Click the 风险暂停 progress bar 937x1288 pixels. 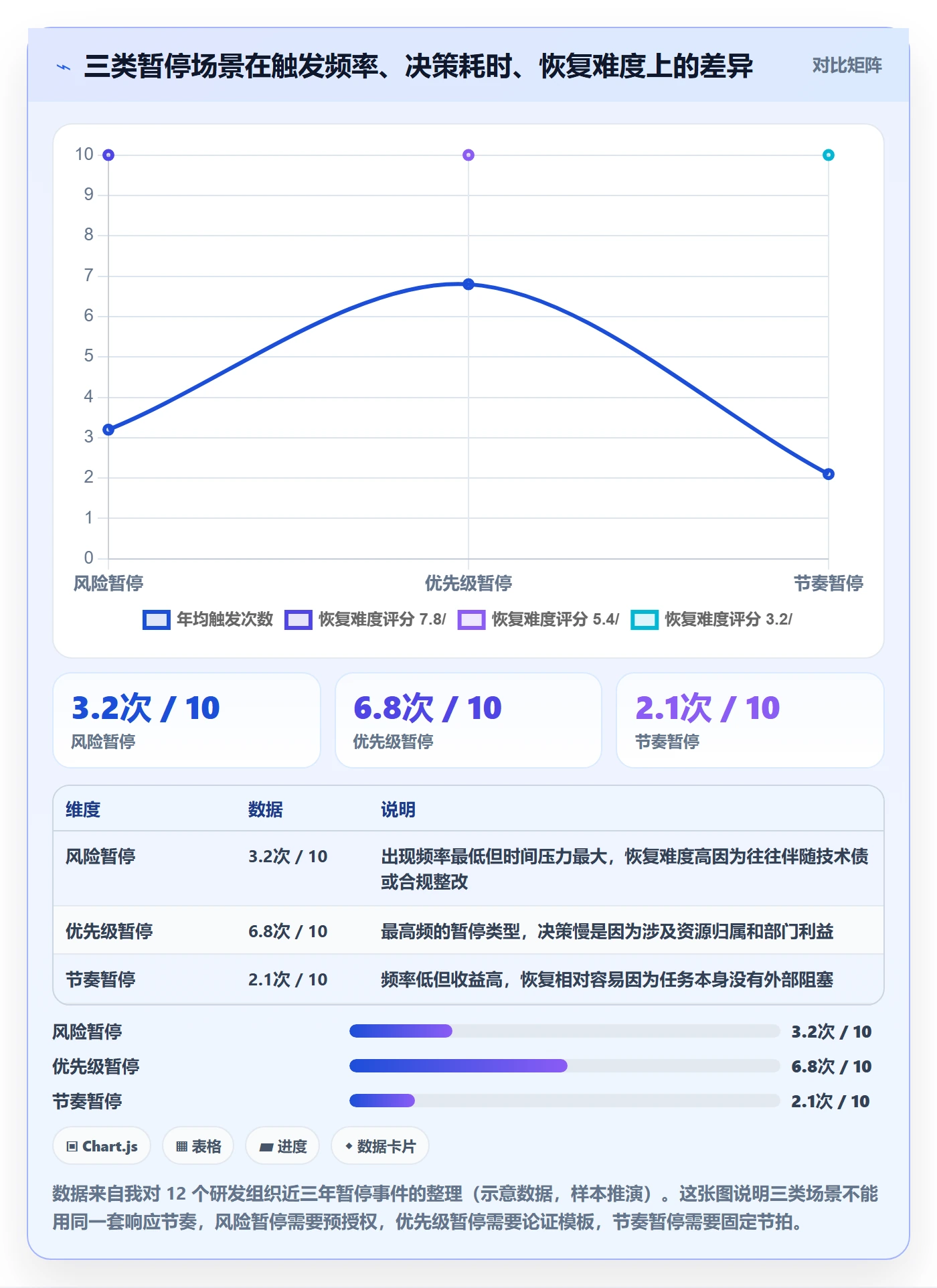(565, 1031)
